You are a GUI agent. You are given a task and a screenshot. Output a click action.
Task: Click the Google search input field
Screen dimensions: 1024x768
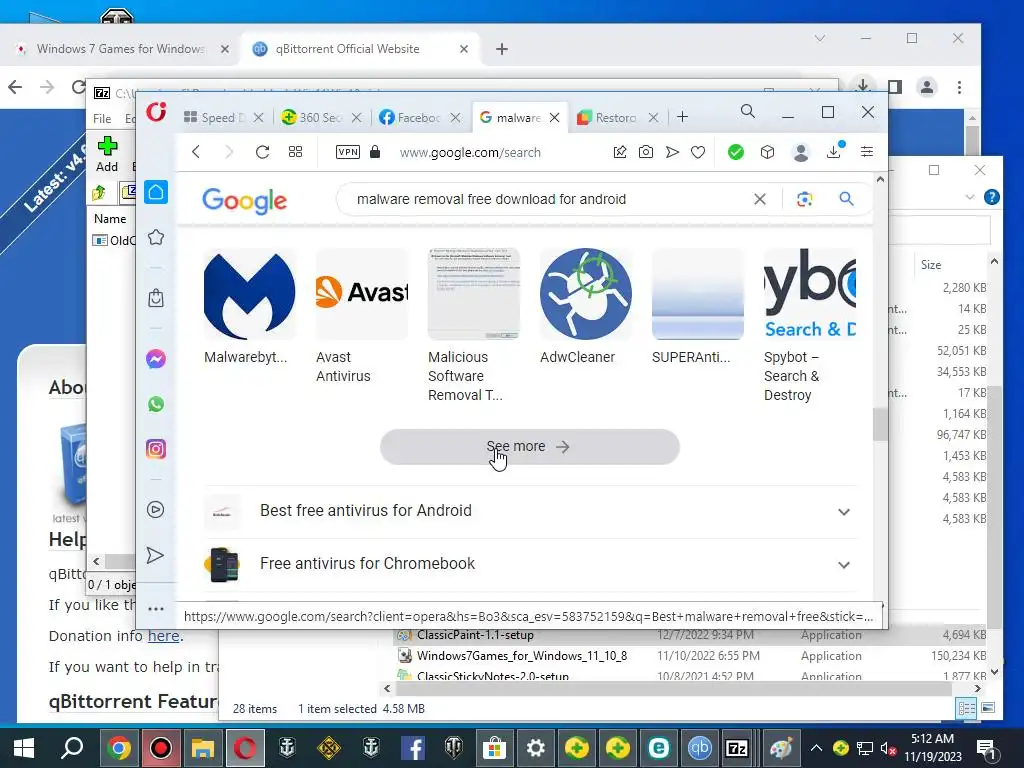pos(549,199)
